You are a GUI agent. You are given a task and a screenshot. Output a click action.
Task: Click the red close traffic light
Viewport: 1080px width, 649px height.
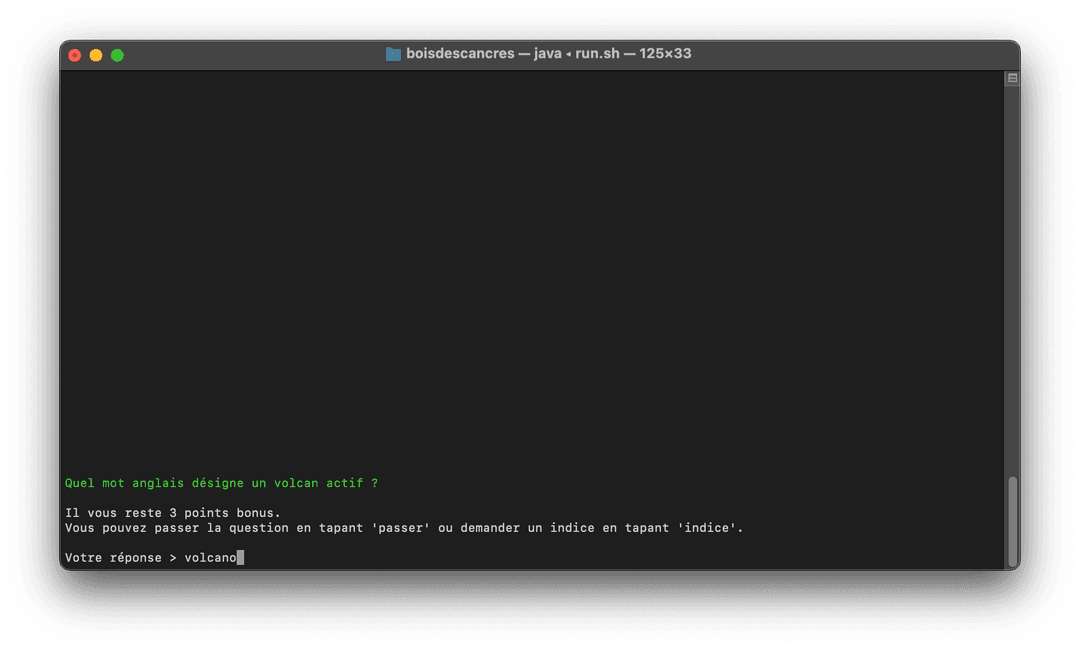(x=75, y=55)
